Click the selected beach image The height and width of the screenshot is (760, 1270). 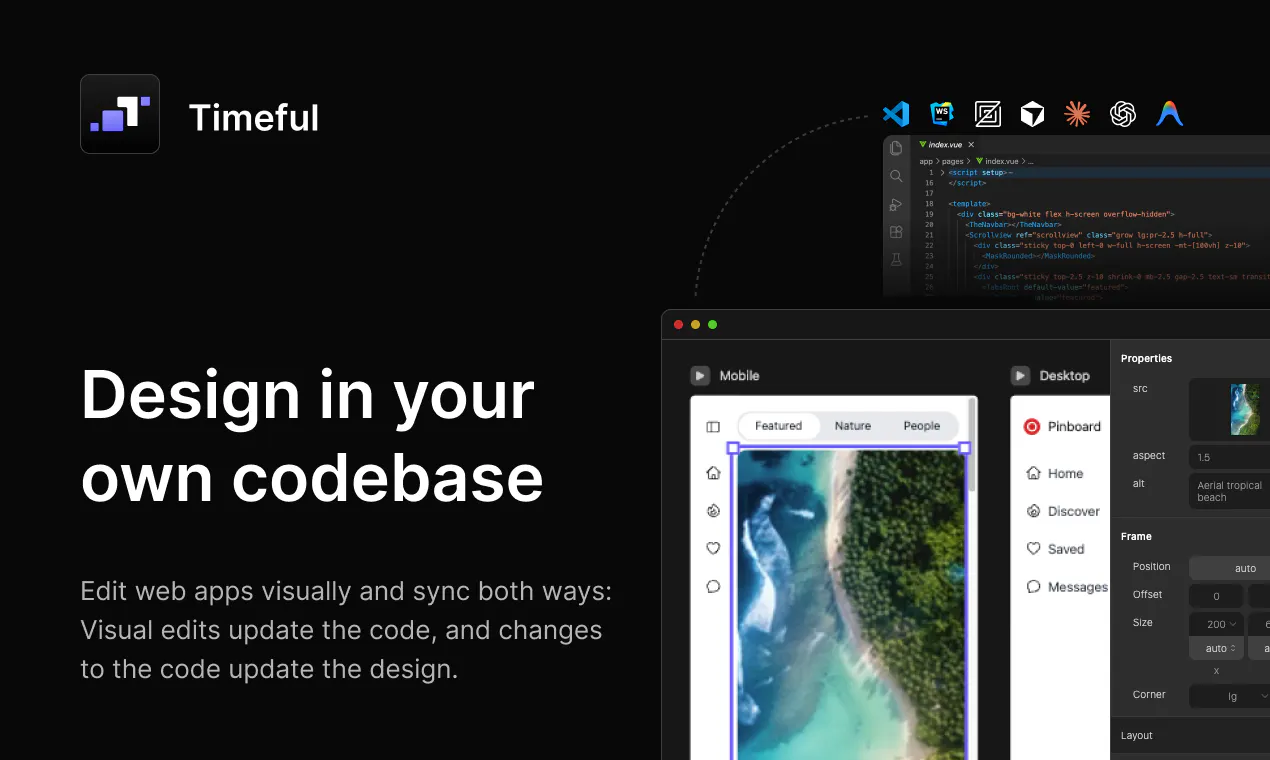(850, 604)
